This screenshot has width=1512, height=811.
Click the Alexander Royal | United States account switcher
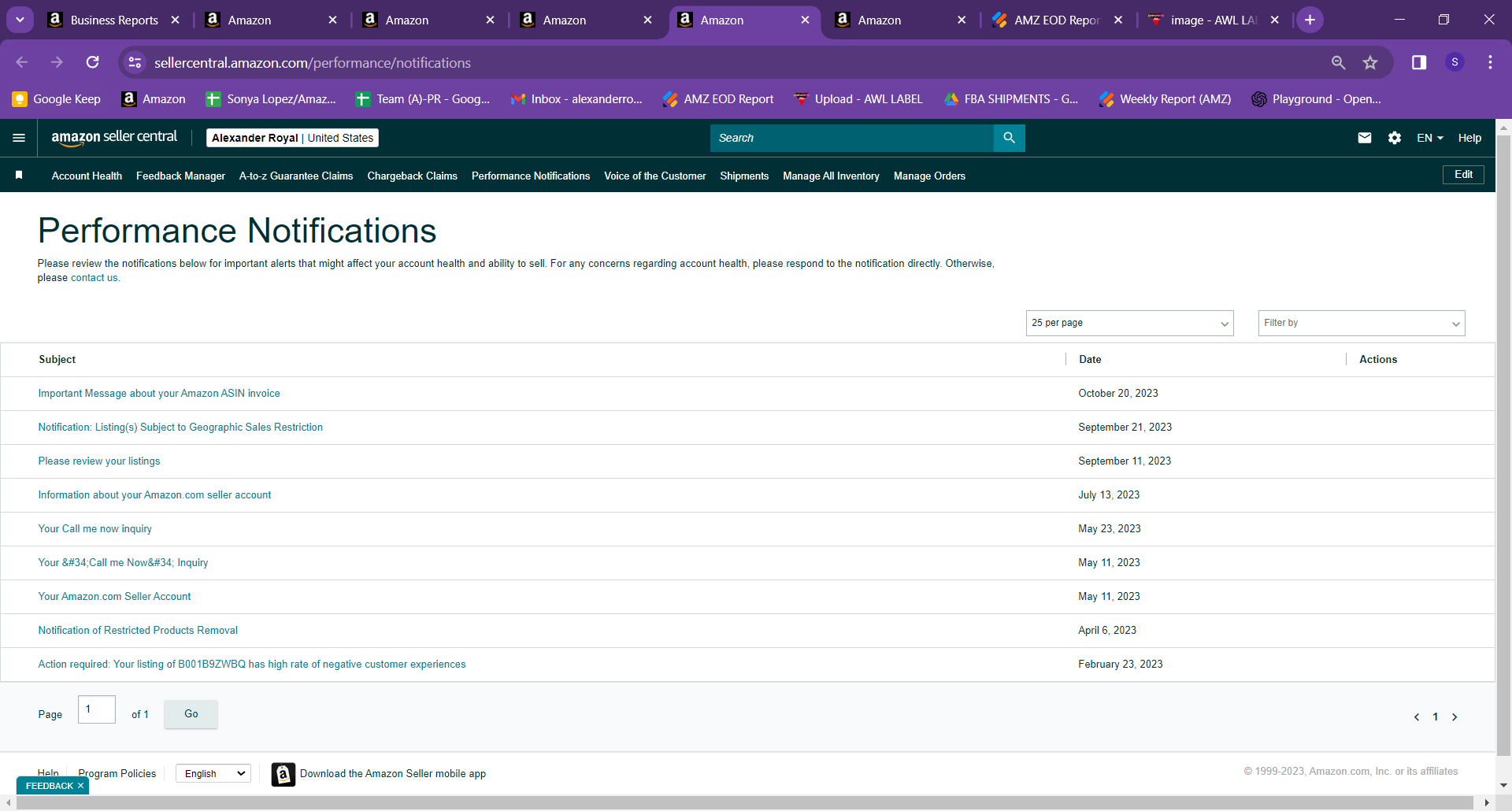292,138
